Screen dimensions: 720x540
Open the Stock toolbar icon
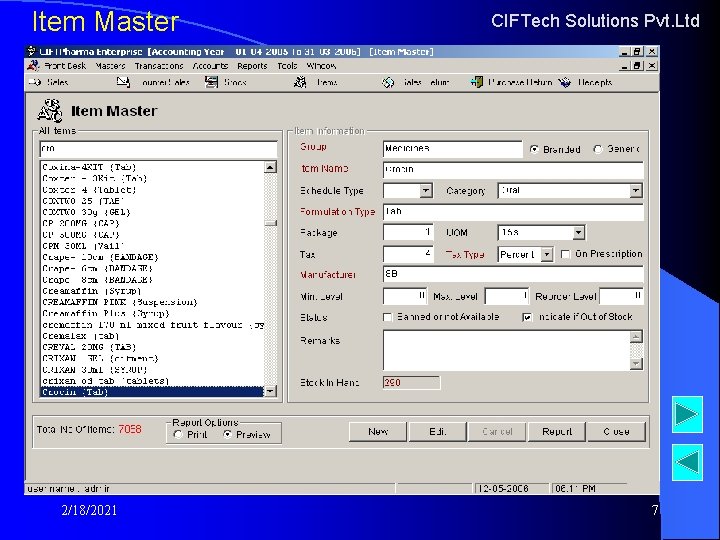click(x=211, y=82)
